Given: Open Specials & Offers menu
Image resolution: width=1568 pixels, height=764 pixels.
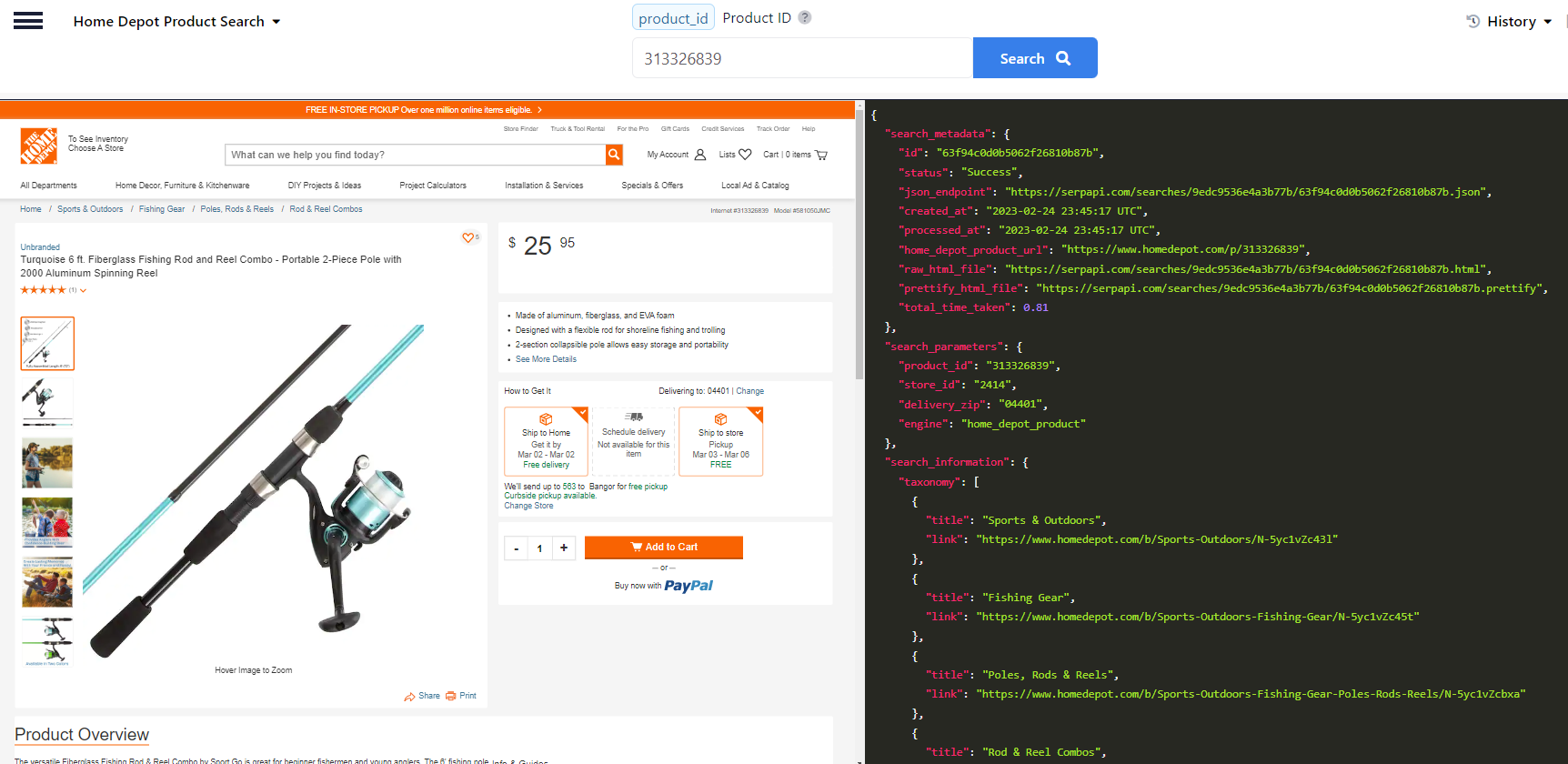Looking at the screenshot, I should click(x=652, y=186).
